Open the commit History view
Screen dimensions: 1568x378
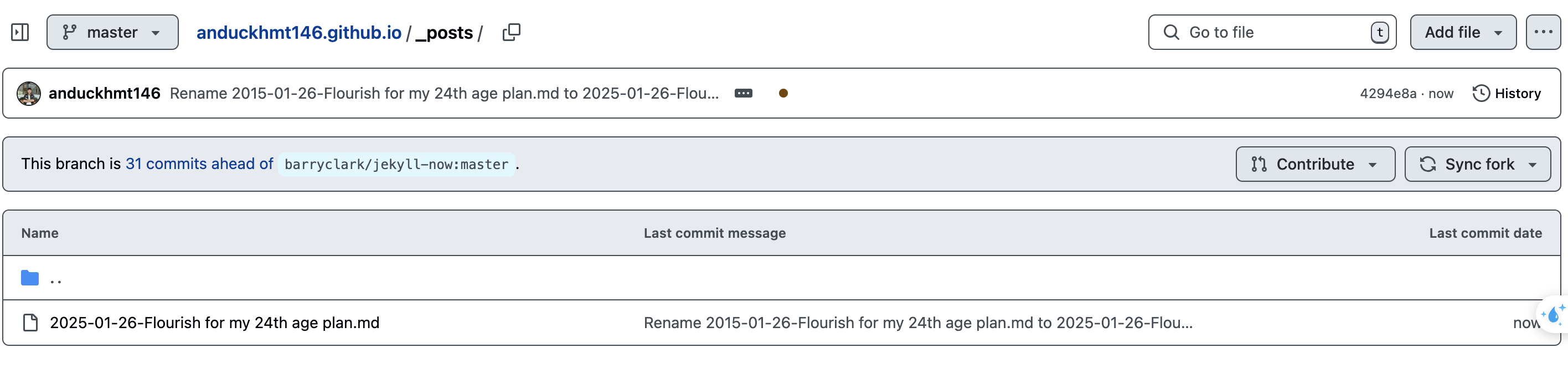click(x=1507, y=93)
